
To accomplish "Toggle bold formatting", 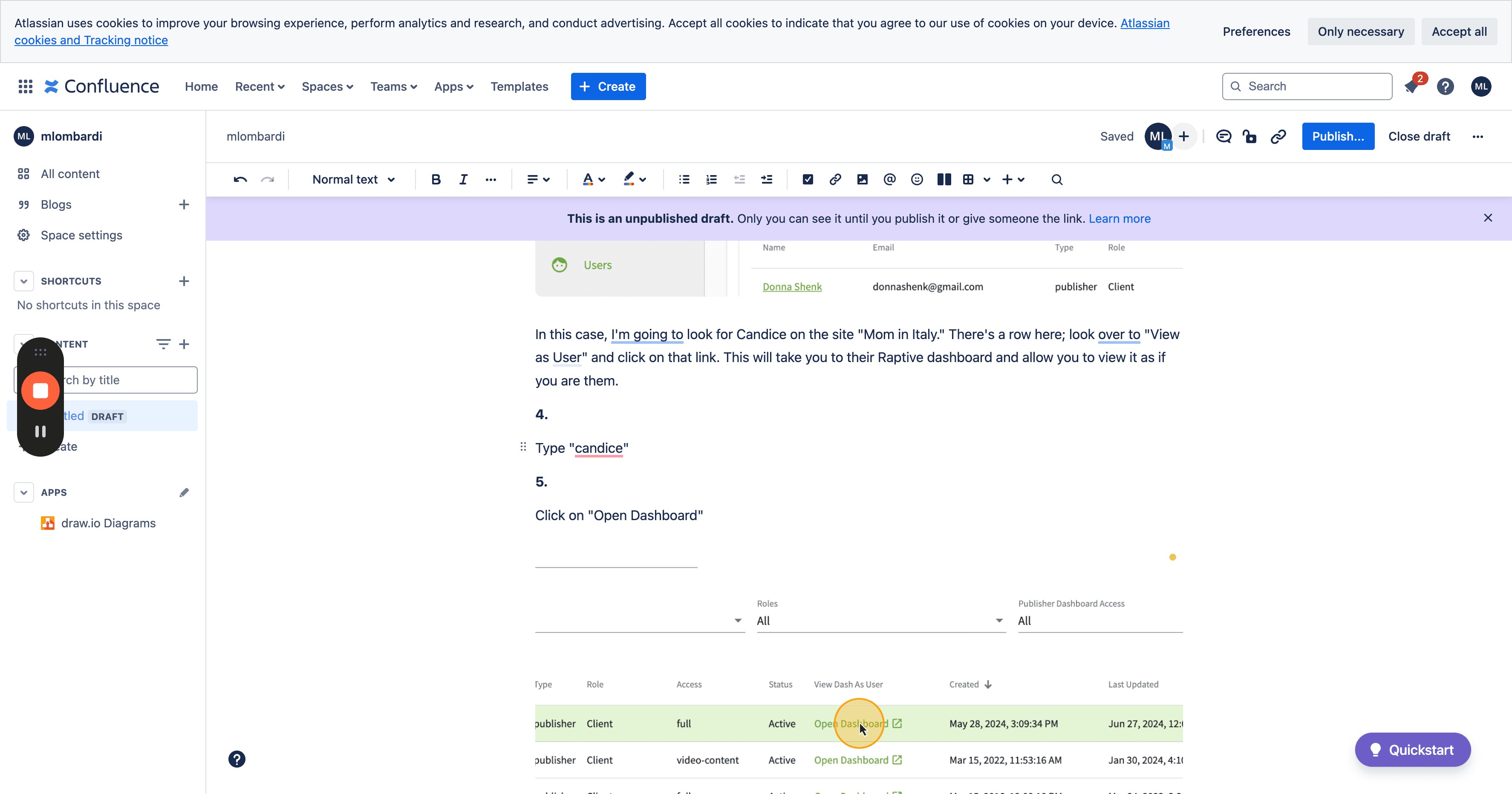I will 436,180.
